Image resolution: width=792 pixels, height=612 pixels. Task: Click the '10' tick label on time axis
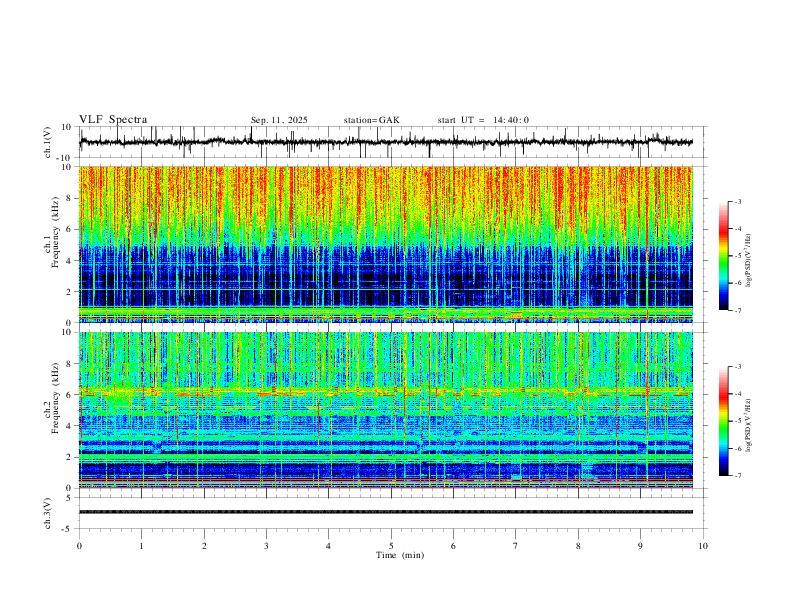click(703, 546)
